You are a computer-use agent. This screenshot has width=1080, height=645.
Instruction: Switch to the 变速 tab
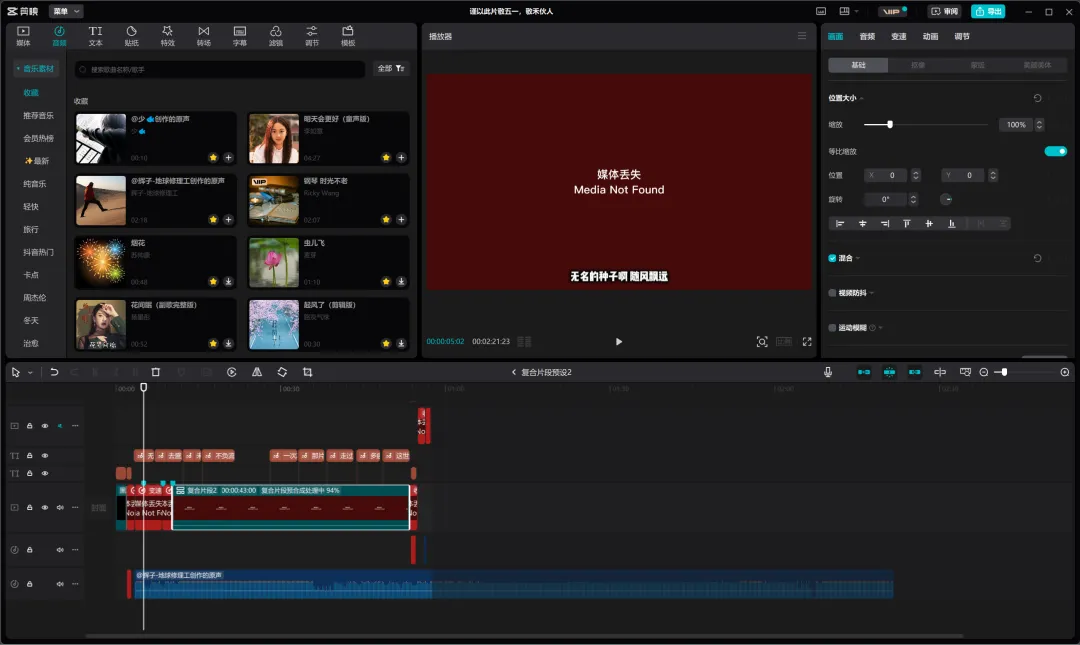(x=898, y=36)
